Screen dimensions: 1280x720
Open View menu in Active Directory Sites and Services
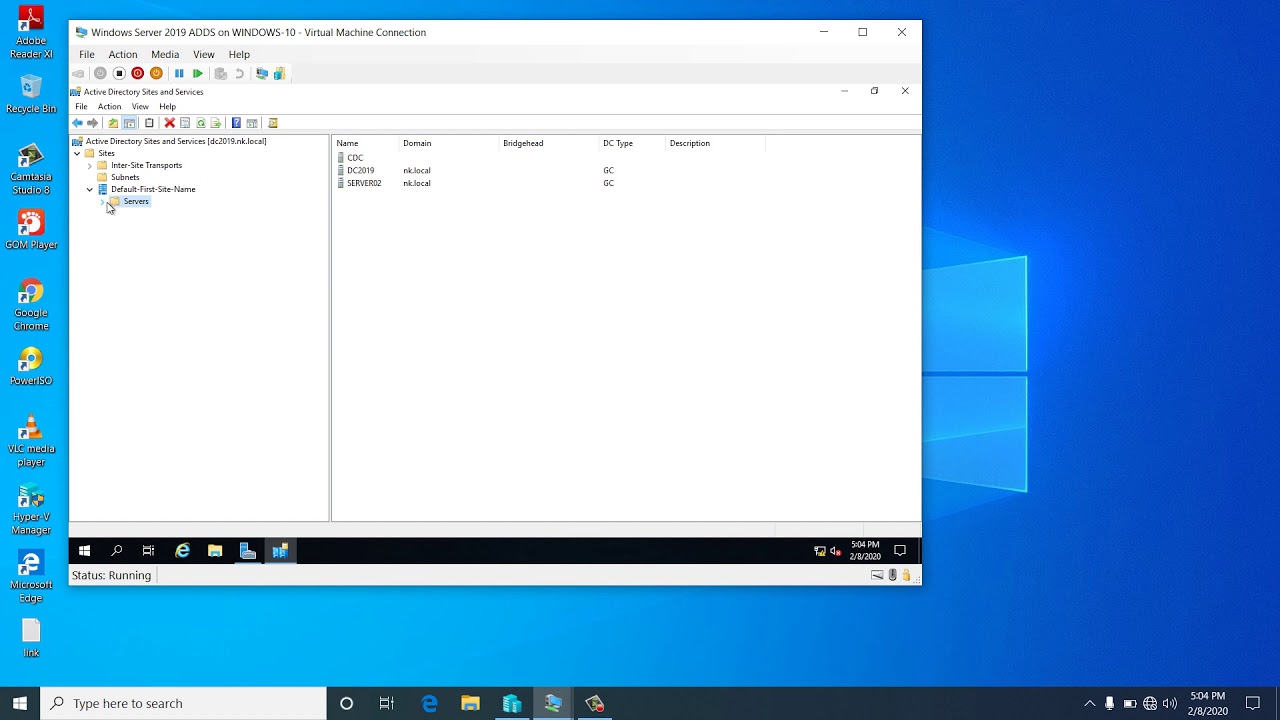tap(140, 107)
